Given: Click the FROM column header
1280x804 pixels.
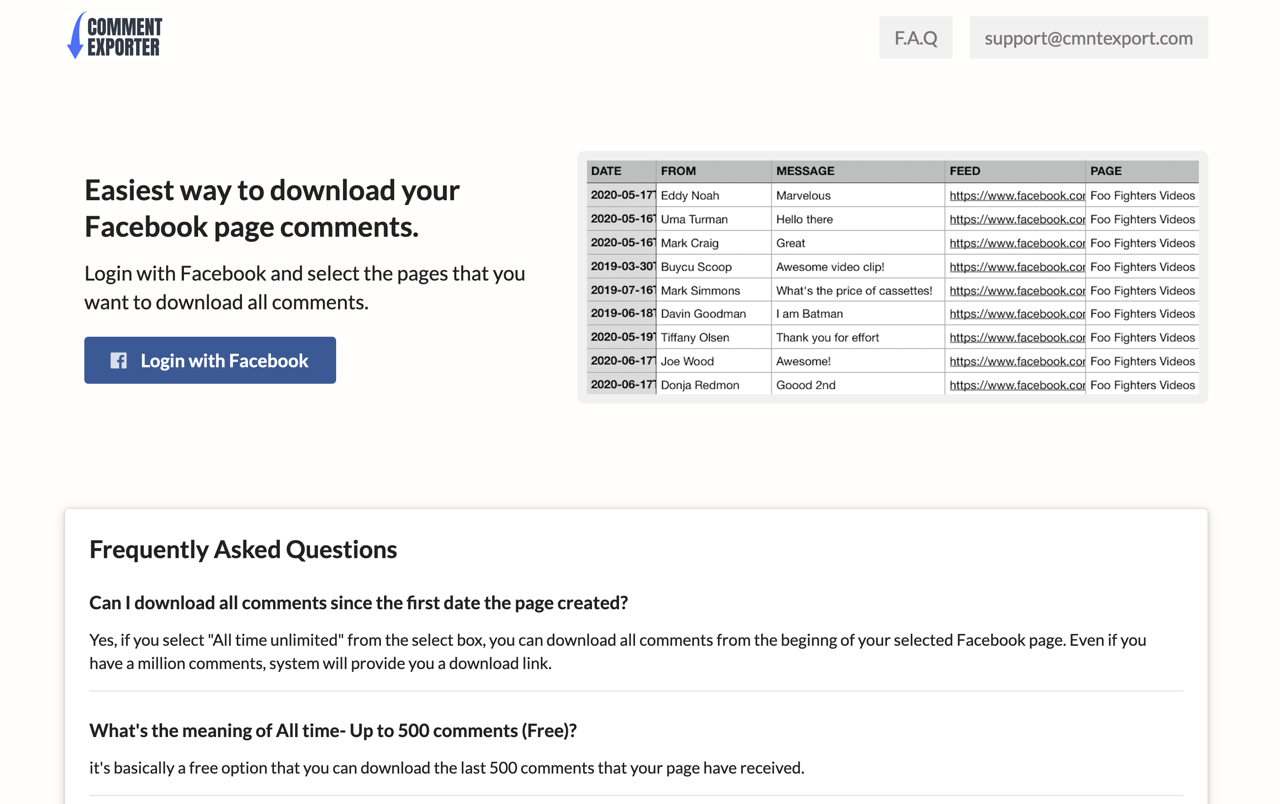Looking at the screenshot, I should 714,171.
